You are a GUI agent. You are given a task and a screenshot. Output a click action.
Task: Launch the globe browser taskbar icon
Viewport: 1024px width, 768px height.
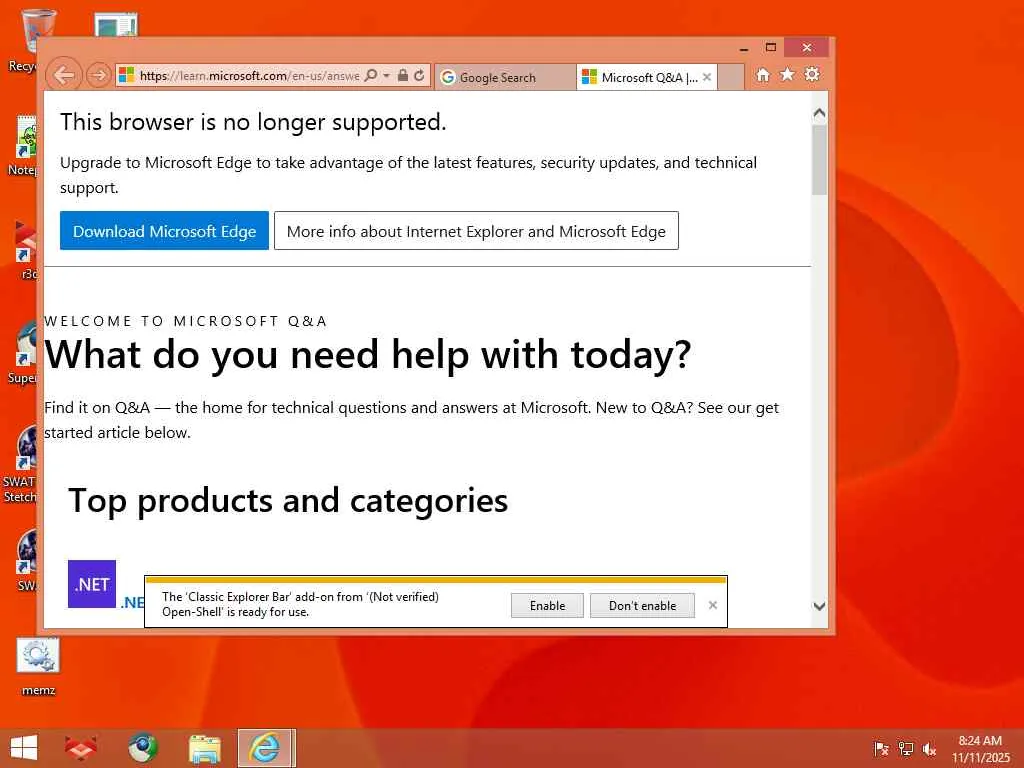click(142, 748)
